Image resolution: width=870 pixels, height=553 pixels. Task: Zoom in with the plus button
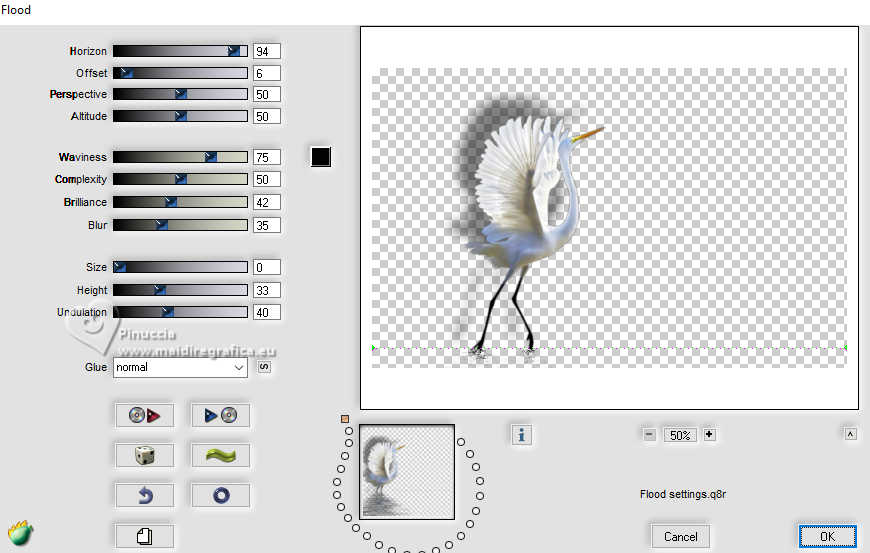(709, 435)
